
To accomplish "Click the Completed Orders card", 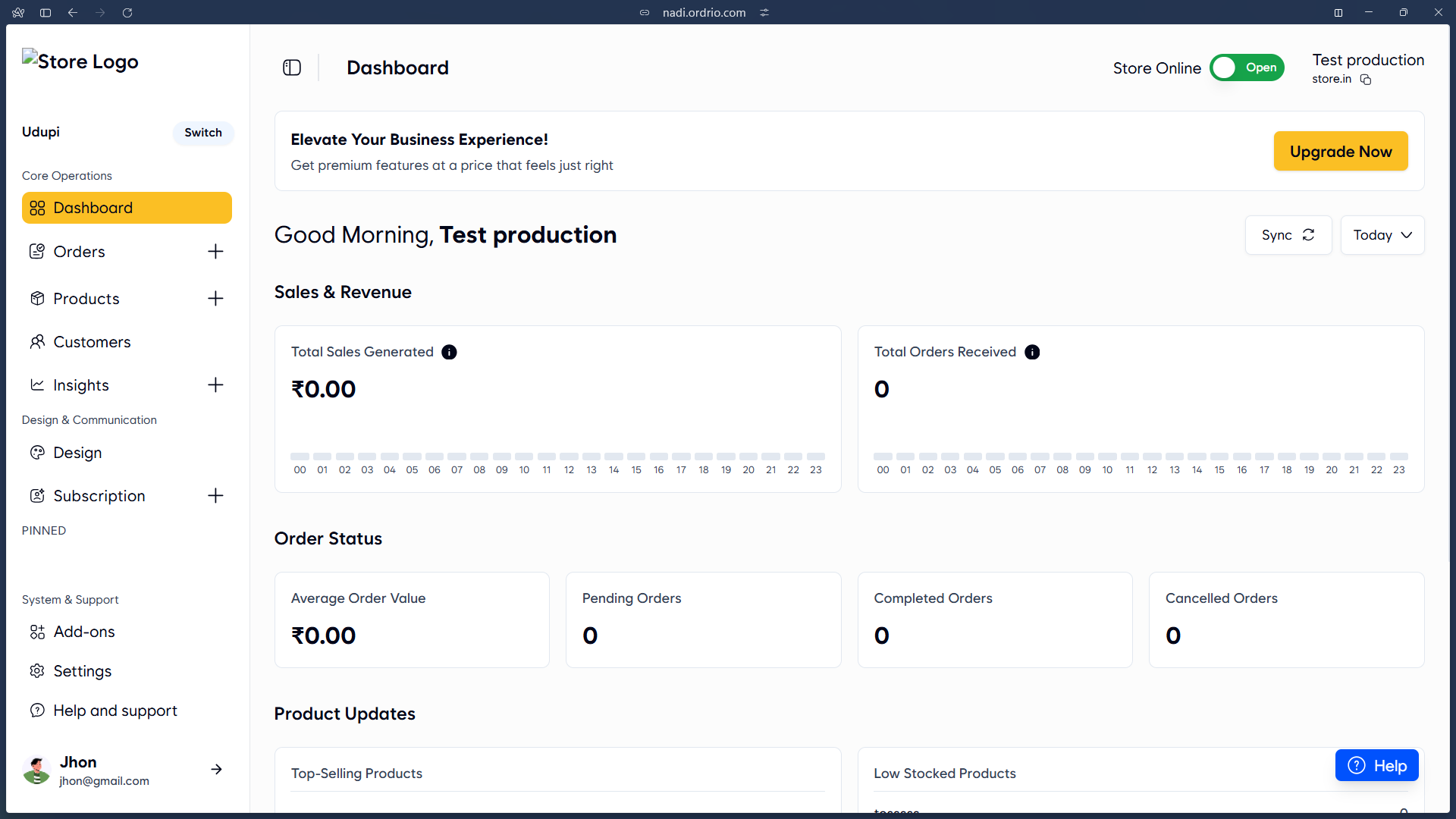I will (995, 620).
